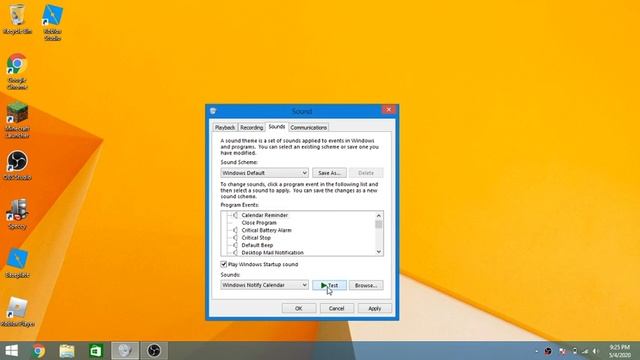Viewport: 640px width, 360px height.
Task: Open the Windows Start button
Action: (11, 351)
